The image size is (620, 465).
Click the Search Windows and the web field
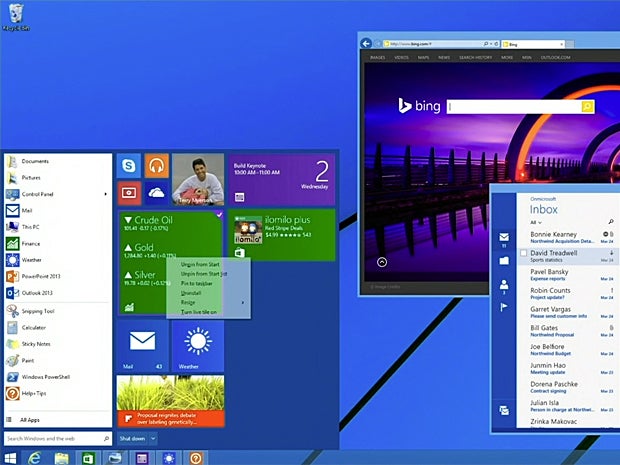point(58,439)
